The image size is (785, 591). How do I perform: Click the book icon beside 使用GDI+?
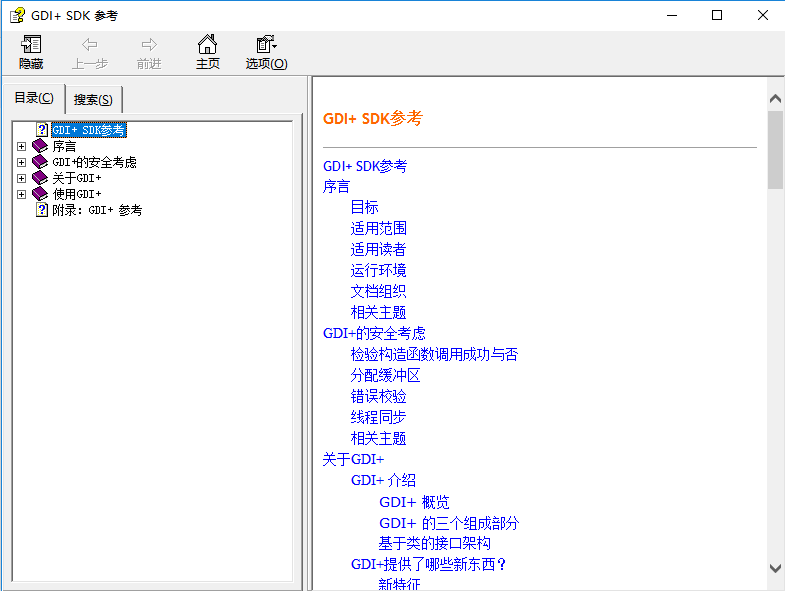click(x=40, y=194)
